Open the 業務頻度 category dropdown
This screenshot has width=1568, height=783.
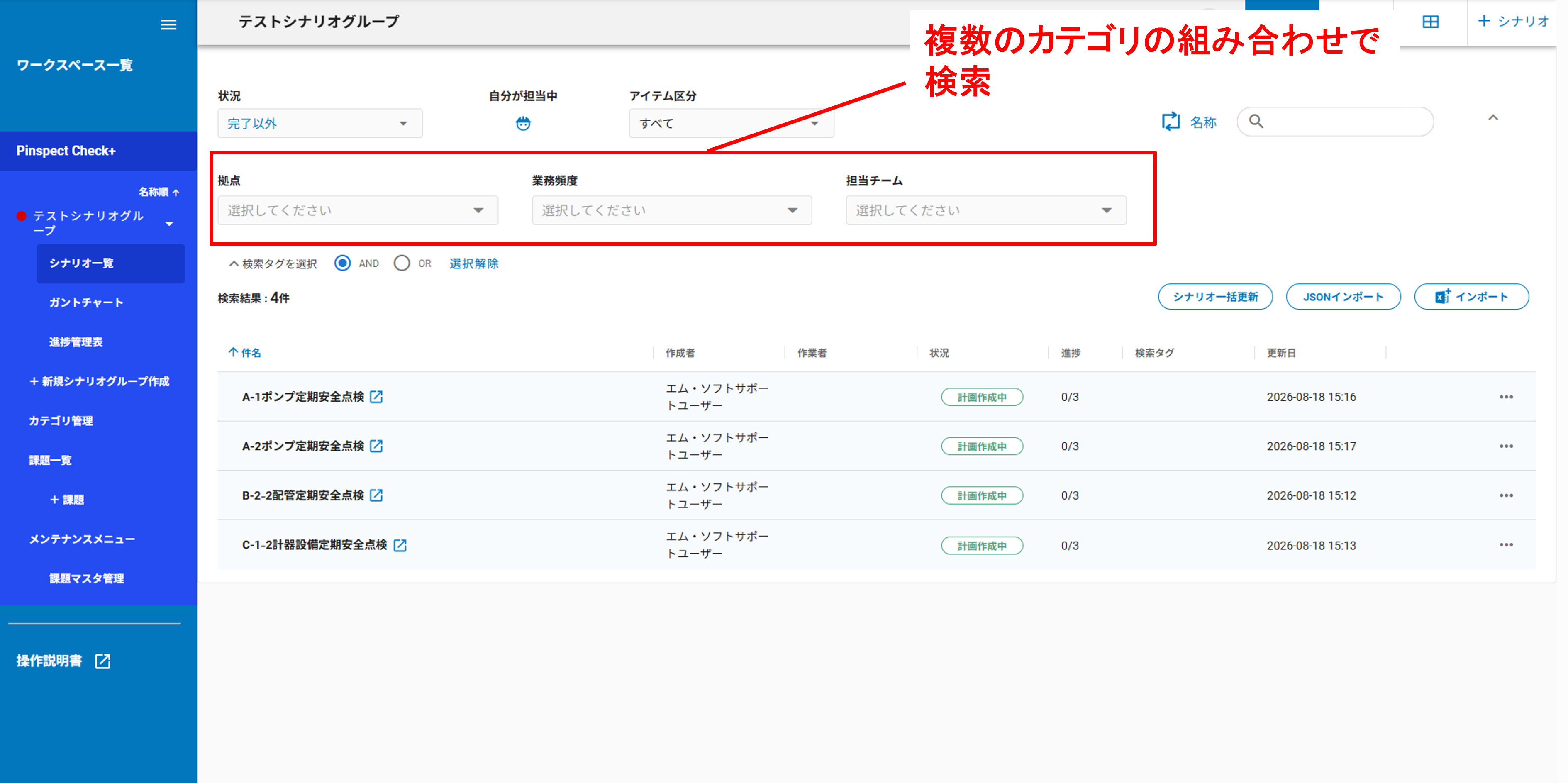coord(672,211)
